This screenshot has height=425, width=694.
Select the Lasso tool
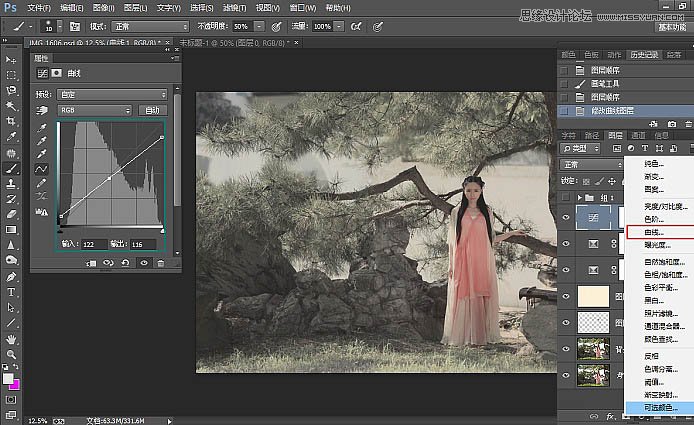(x=11, y=90)
